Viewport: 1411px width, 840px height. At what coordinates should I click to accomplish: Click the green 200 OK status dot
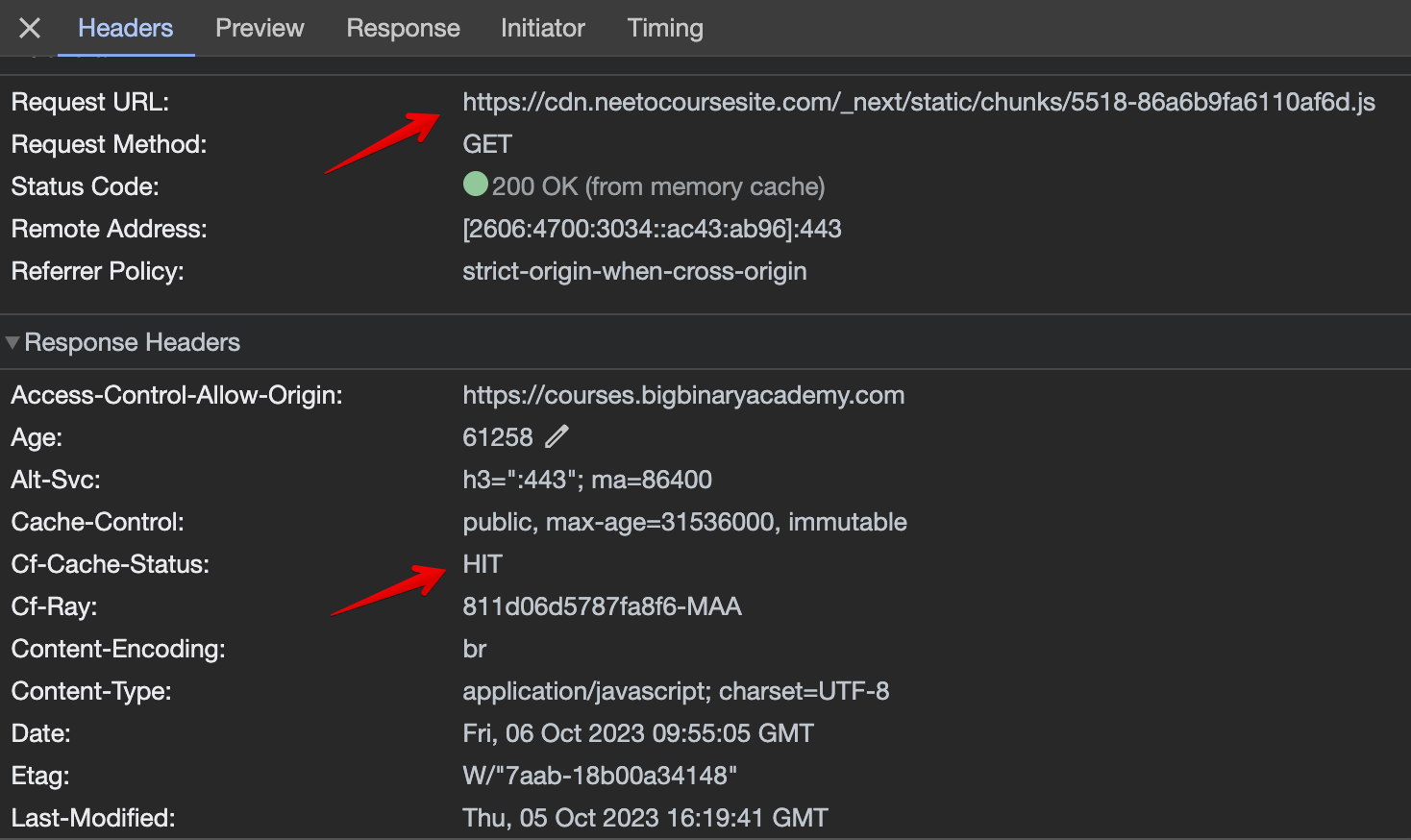point(475,185)
